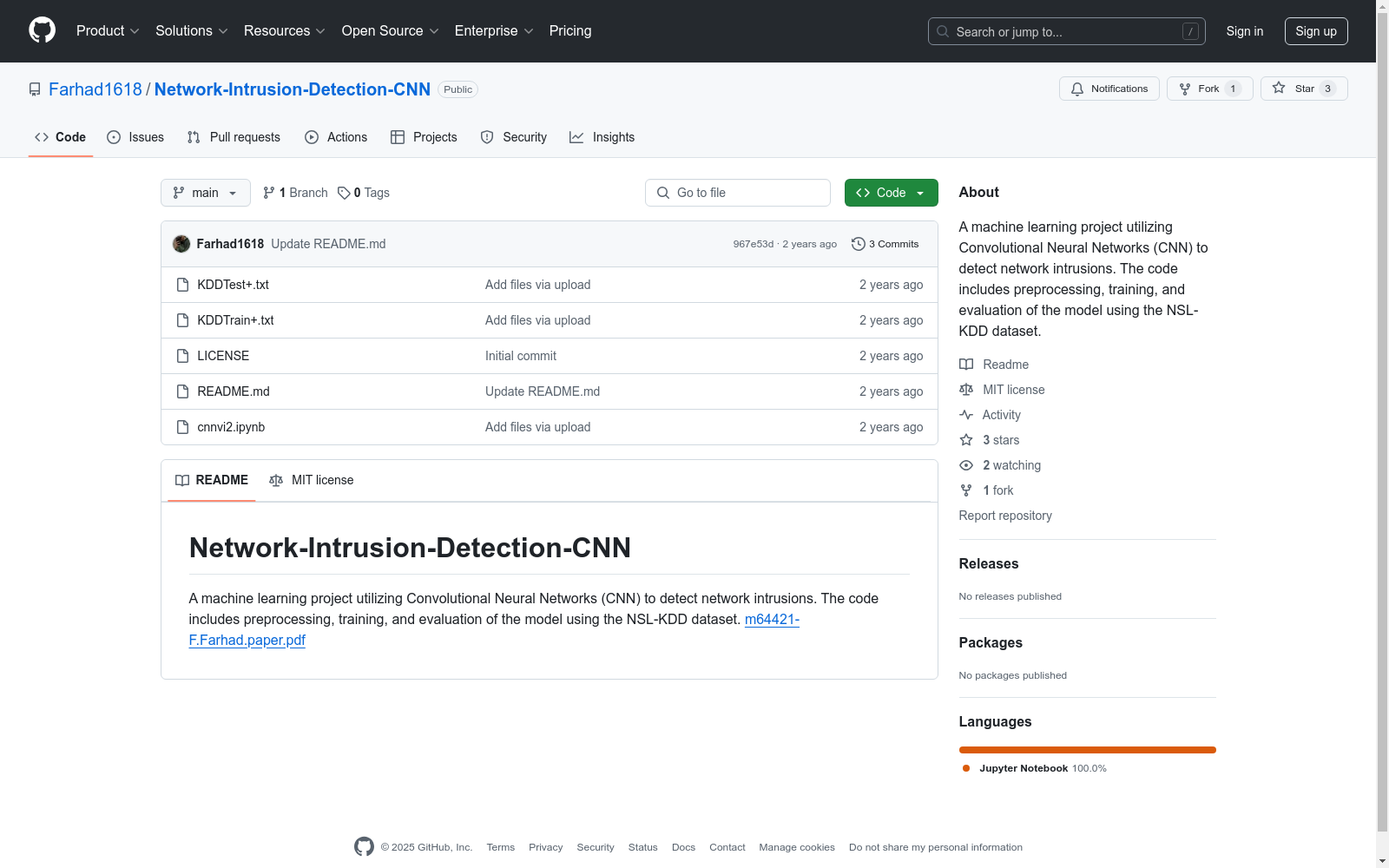Expand the Resources menu
1389x868 pixels.
(x=285, y=30)
